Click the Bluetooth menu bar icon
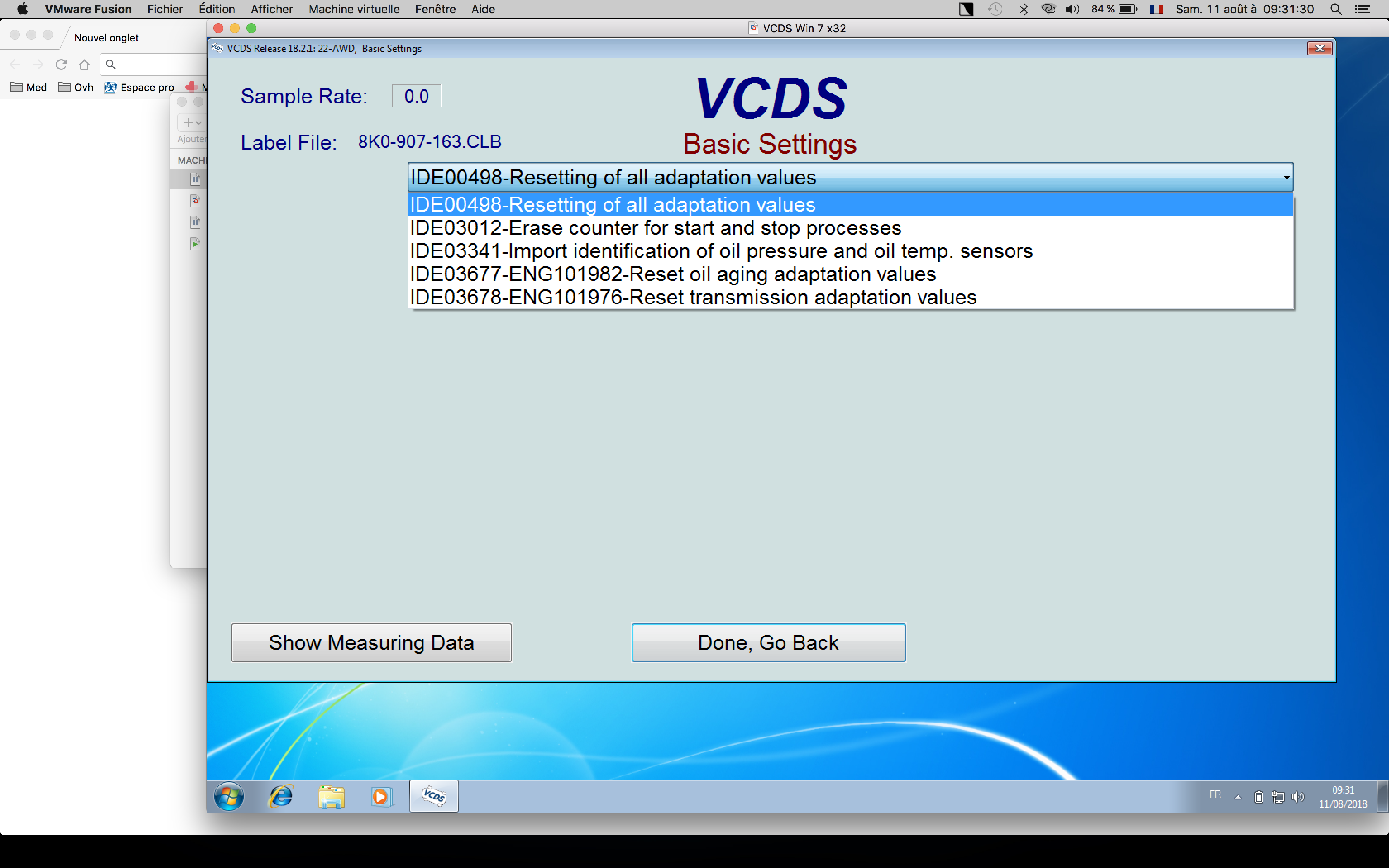This screenshot has width=1389, height=868. [x=1024, y=9]
